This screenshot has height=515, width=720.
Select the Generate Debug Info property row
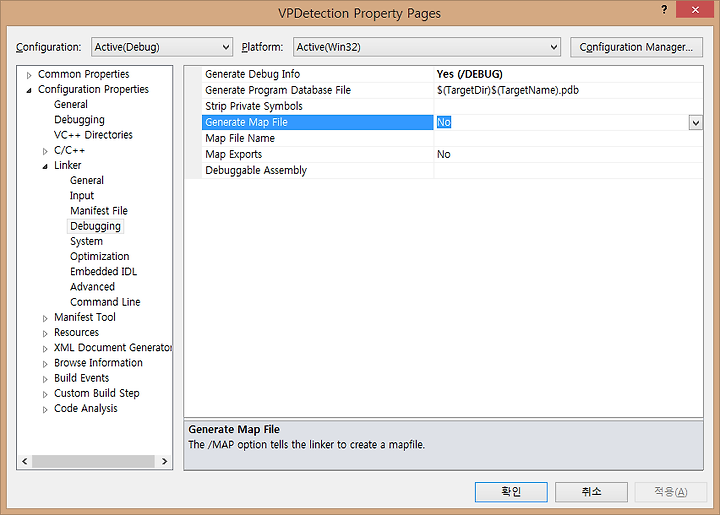[x=317, y=74]
